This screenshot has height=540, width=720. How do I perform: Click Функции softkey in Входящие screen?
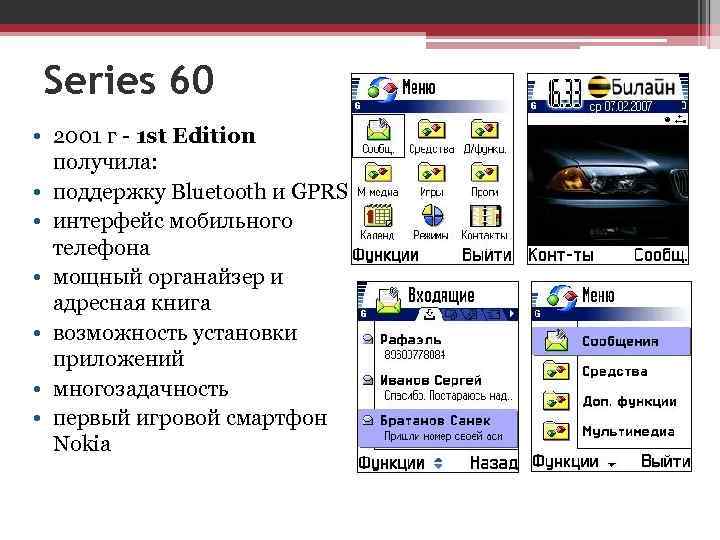click(x=391, y=463)
